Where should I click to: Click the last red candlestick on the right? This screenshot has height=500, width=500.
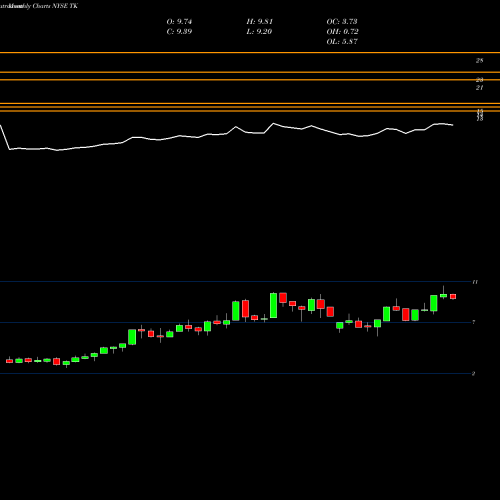point(453,296)
